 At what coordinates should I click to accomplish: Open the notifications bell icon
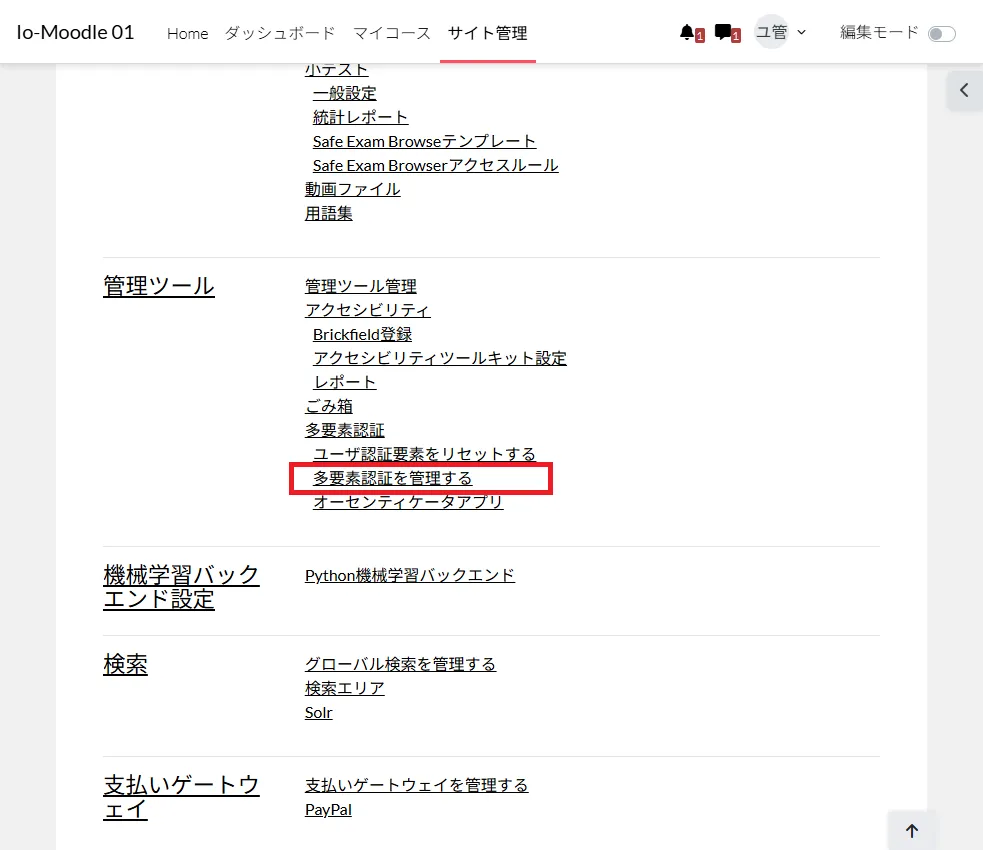(x=688, y=33)
